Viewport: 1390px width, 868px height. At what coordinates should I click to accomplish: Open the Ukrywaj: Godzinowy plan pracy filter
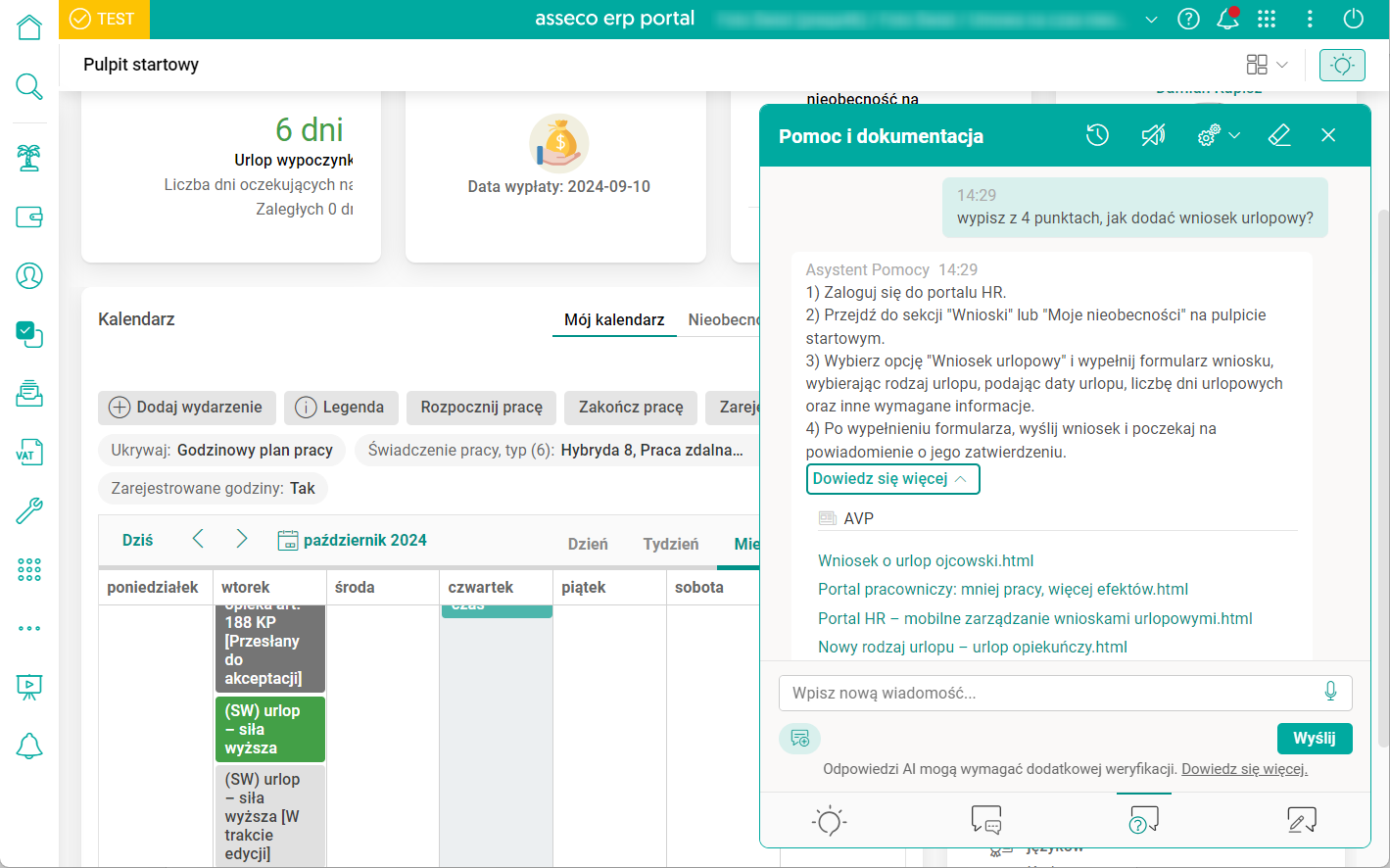pyautogui.click(x=222, y=450)
